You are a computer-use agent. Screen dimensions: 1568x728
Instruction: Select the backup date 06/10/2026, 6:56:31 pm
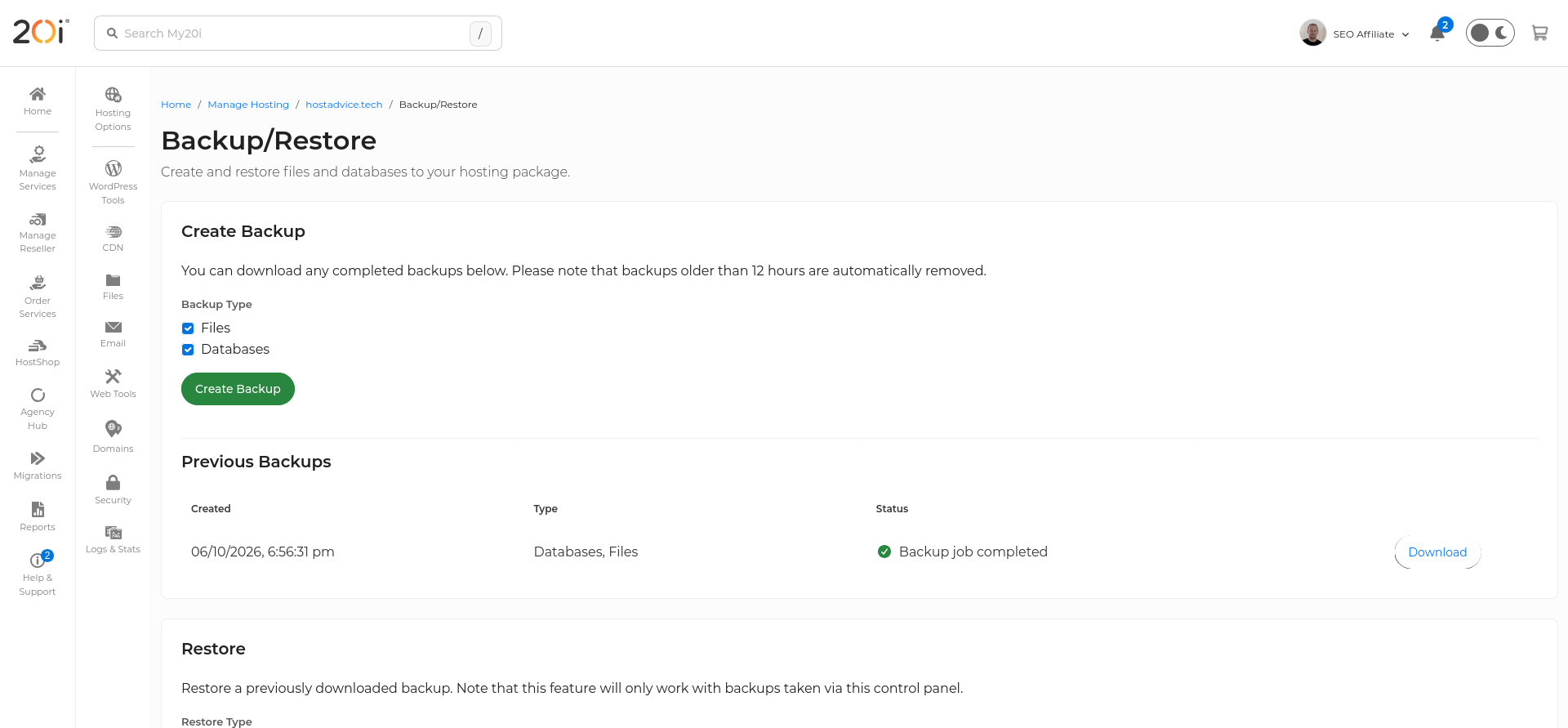[263, 552]
